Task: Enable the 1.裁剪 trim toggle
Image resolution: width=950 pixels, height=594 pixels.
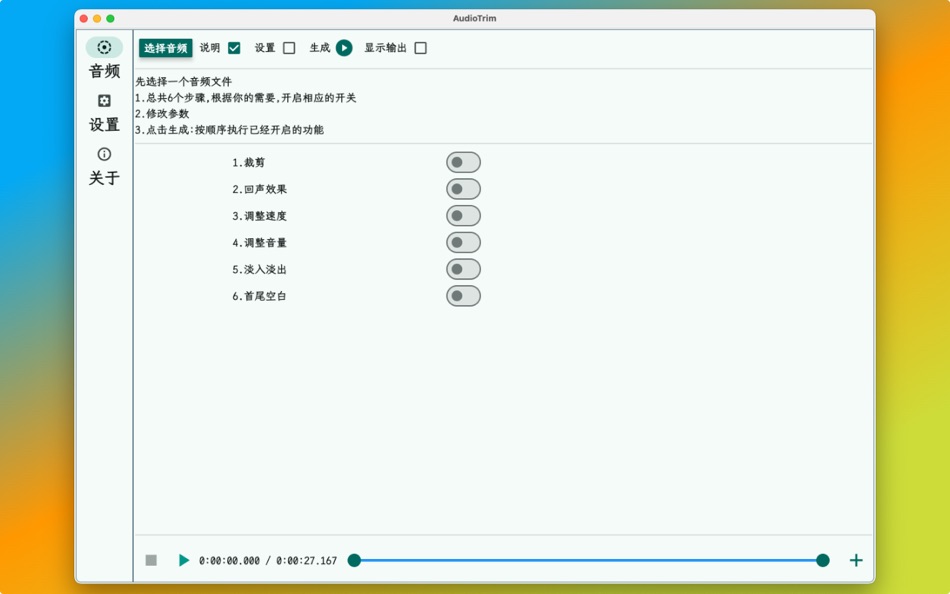Action: [463, 161]
